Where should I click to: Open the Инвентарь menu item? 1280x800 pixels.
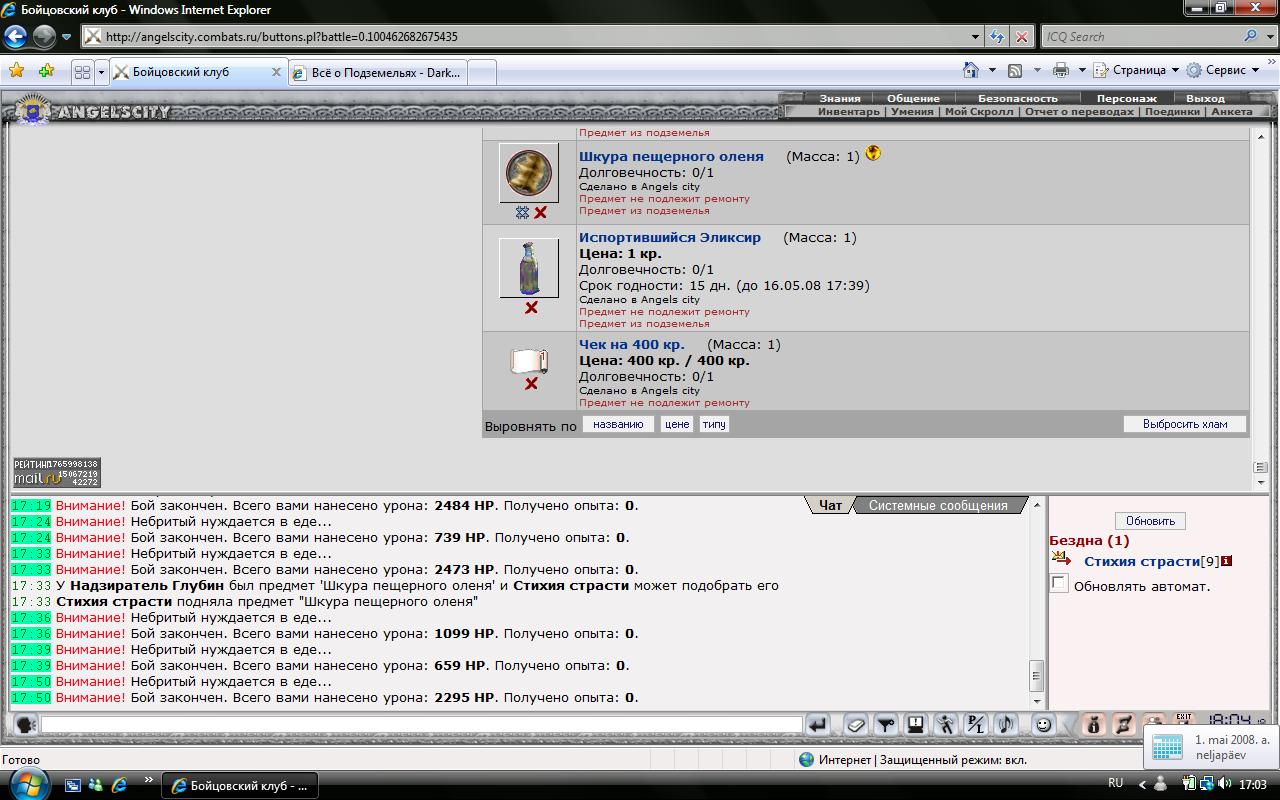pyautogui.click(x=849, y=112)
